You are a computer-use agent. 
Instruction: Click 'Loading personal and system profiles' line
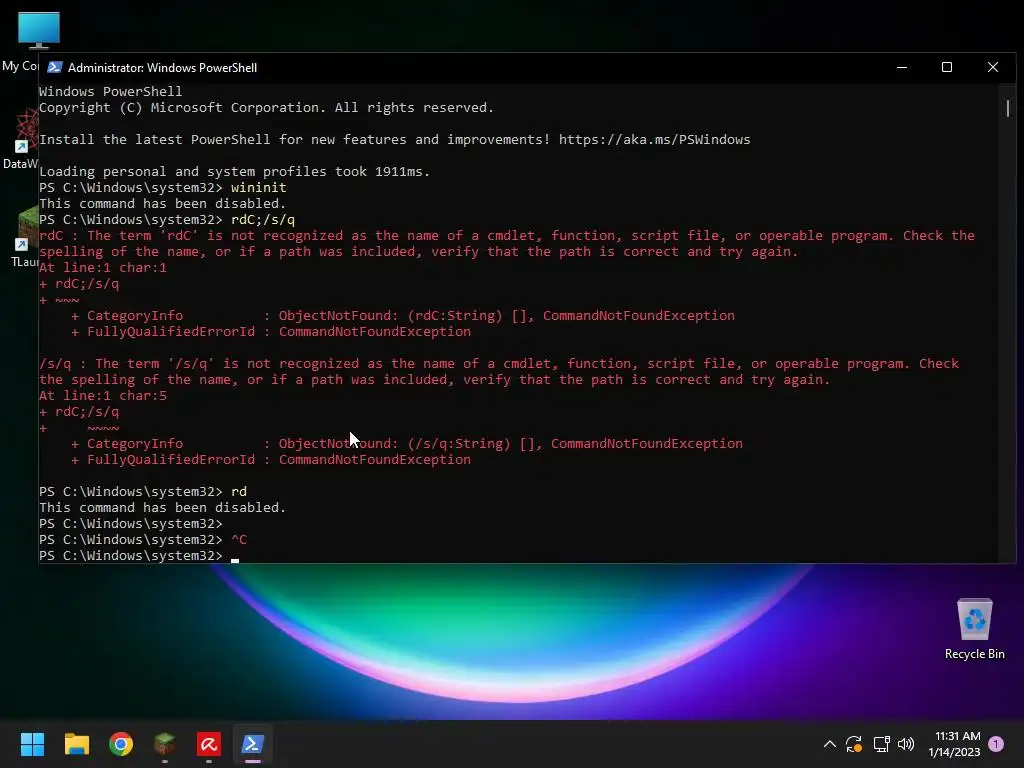pos(234,172)
